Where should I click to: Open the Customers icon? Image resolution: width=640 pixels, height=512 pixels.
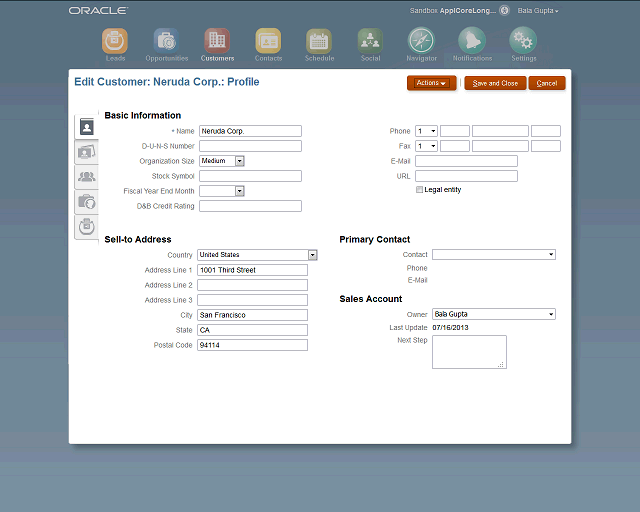click(x=217, y=41)
